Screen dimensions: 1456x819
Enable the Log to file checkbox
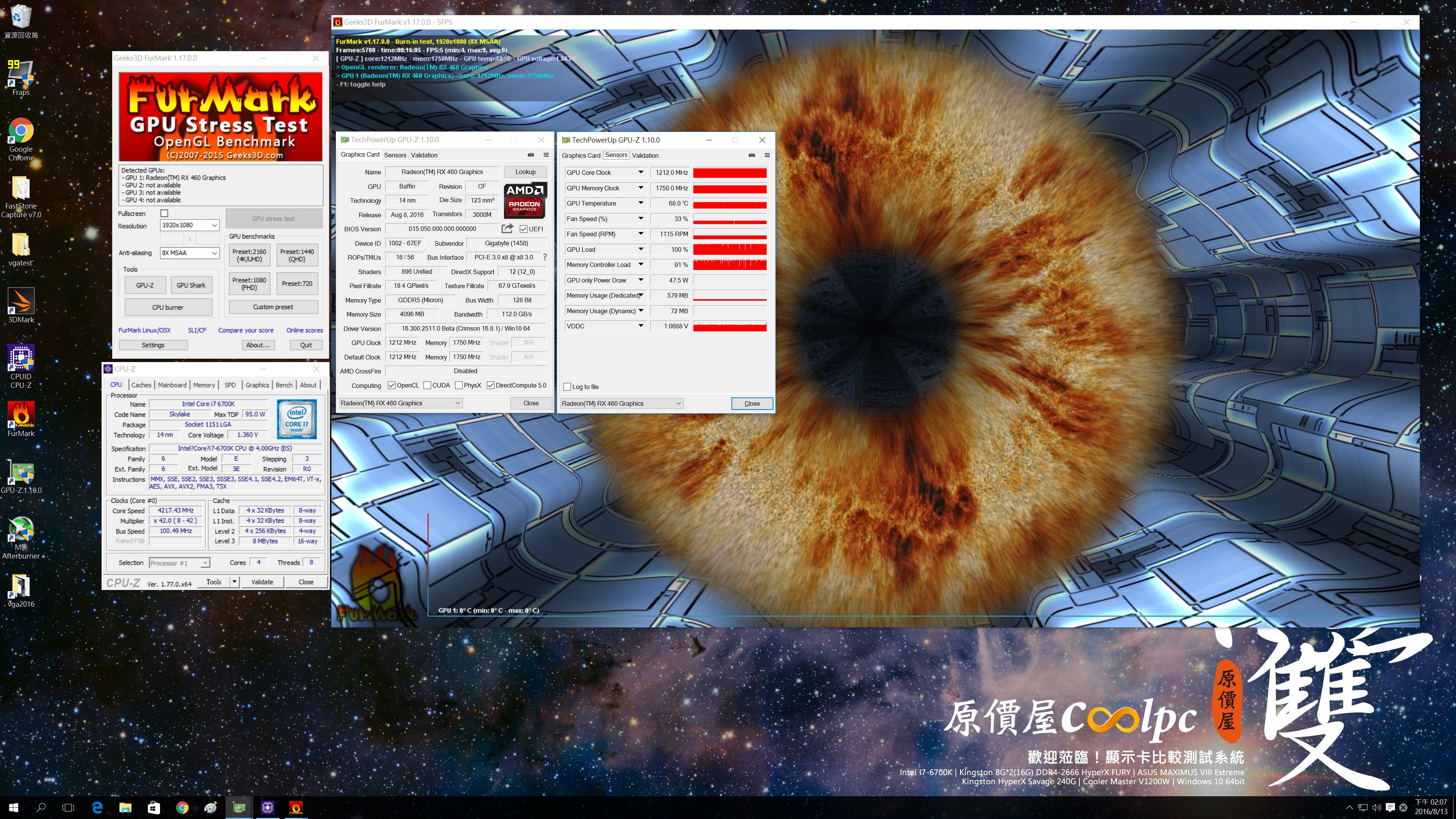(567, 387)
